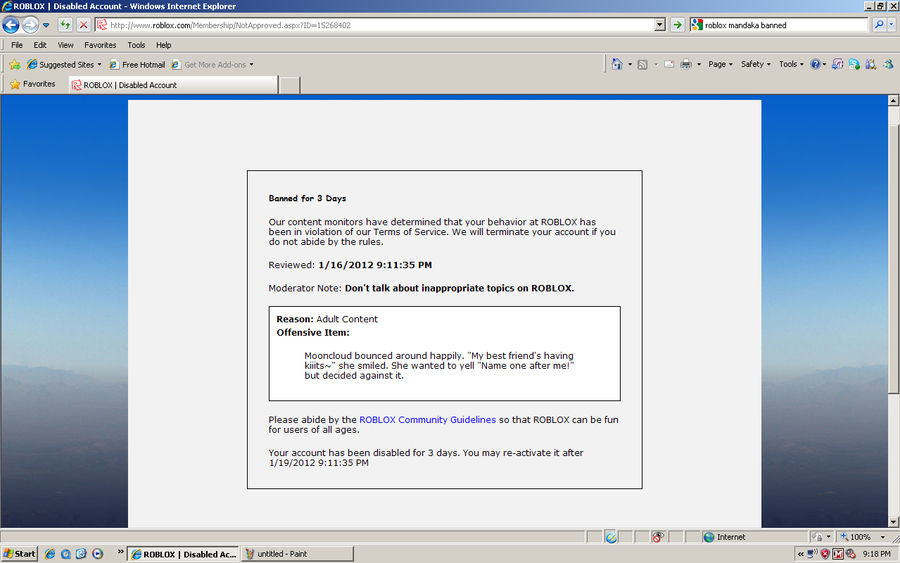Click the Refresh page icon
This screenshot has width=900, height=563.
click(x=65, y=25)
